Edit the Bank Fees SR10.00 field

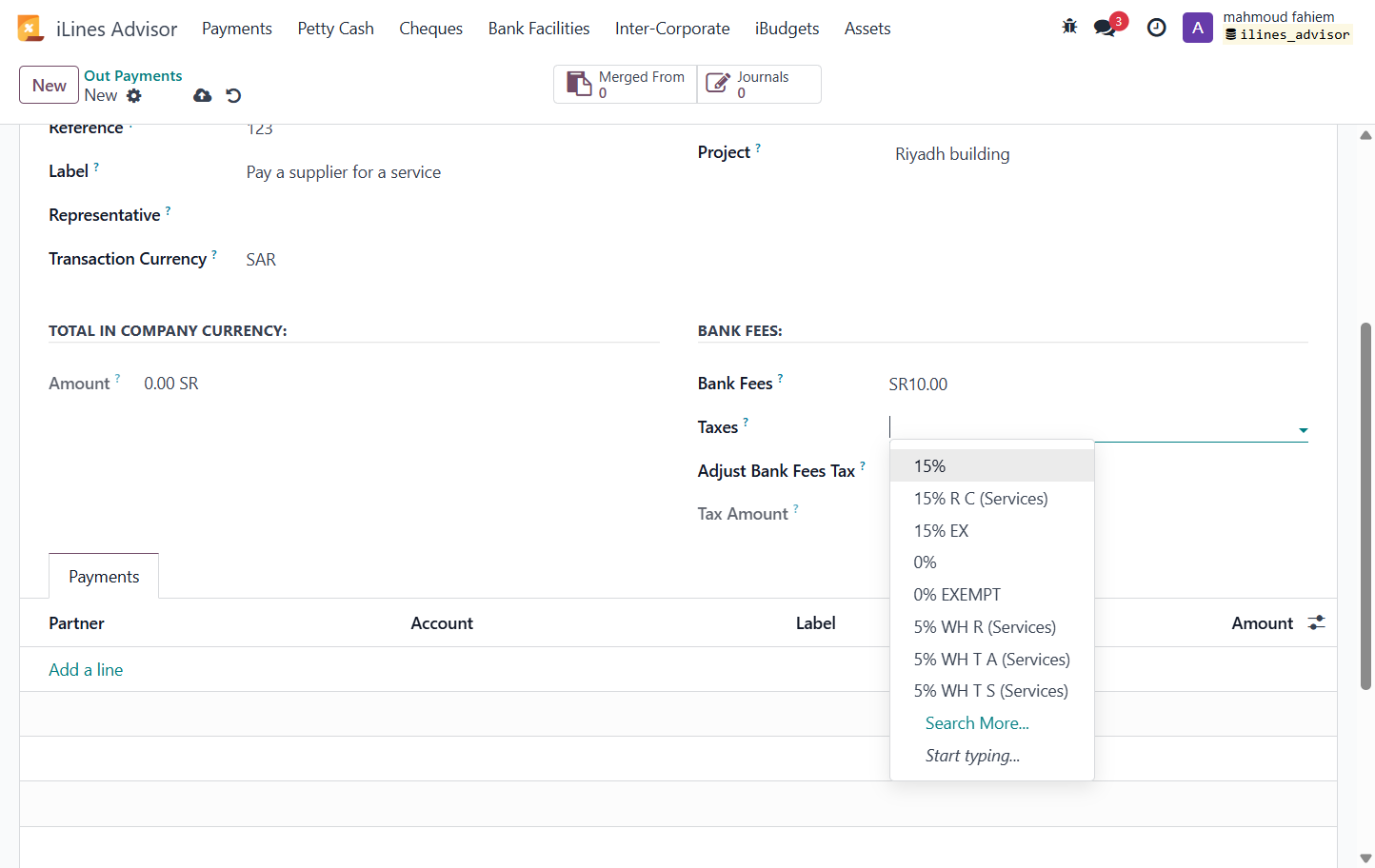coord(1098,385)
